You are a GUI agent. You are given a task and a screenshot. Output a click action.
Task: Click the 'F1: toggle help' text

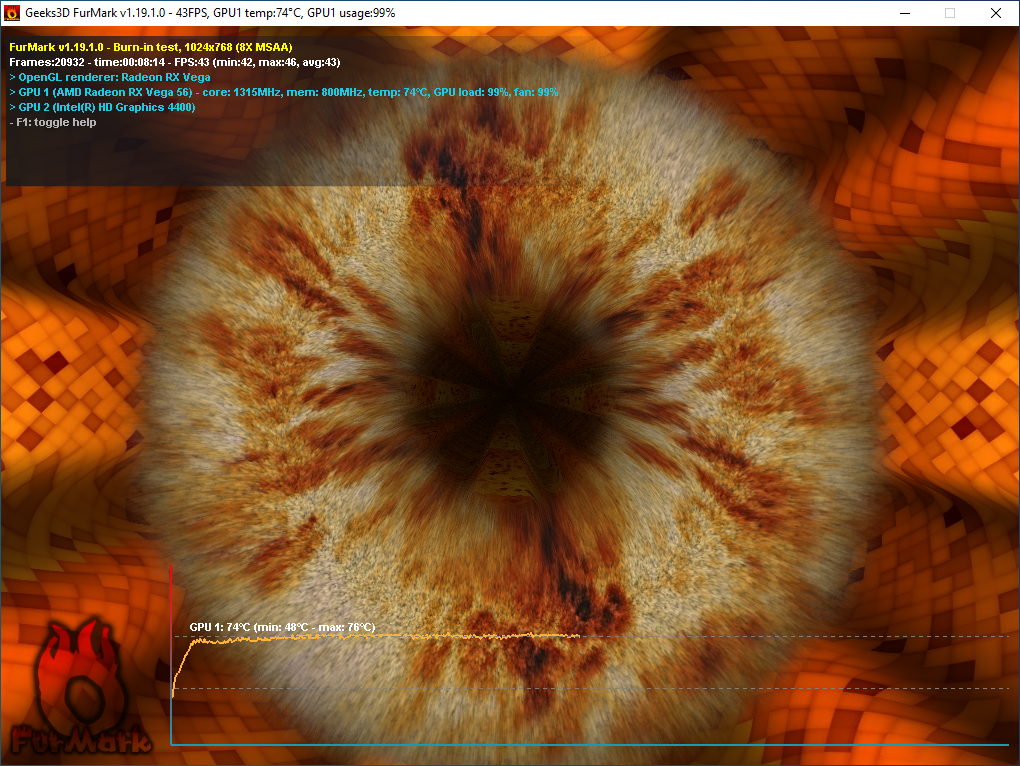point(53,122)
